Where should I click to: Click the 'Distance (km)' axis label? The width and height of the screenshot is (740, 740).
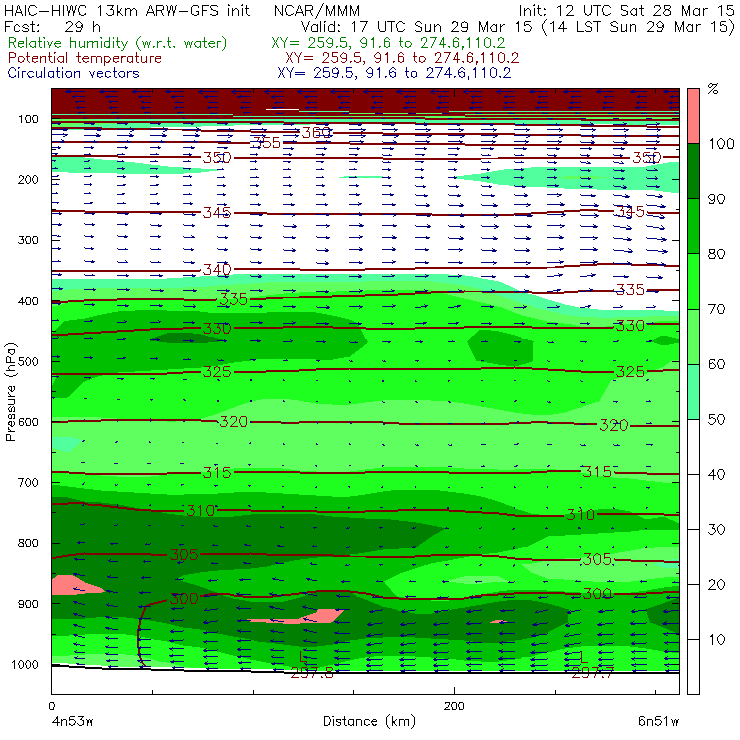[370, 722]
